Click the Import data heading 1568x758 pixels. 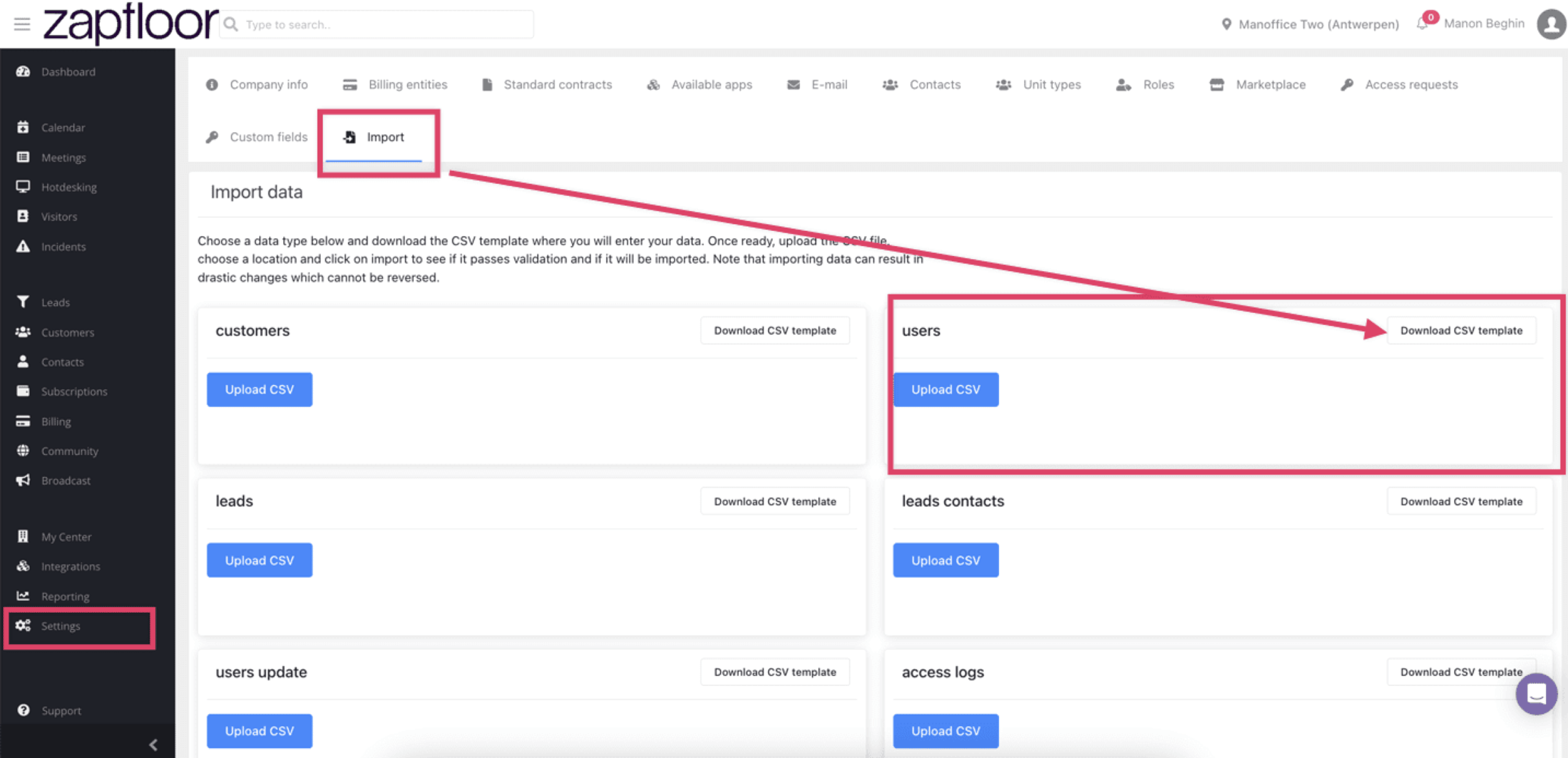coord(256,192)
